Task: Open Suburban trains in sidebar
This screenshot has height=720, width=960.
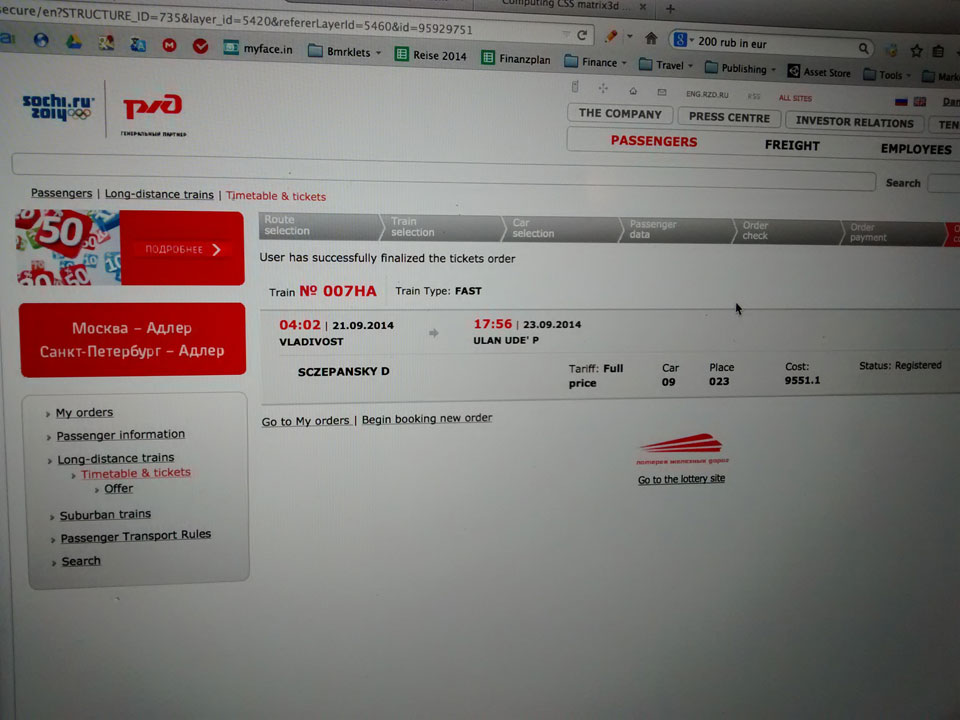Action: 105,515
